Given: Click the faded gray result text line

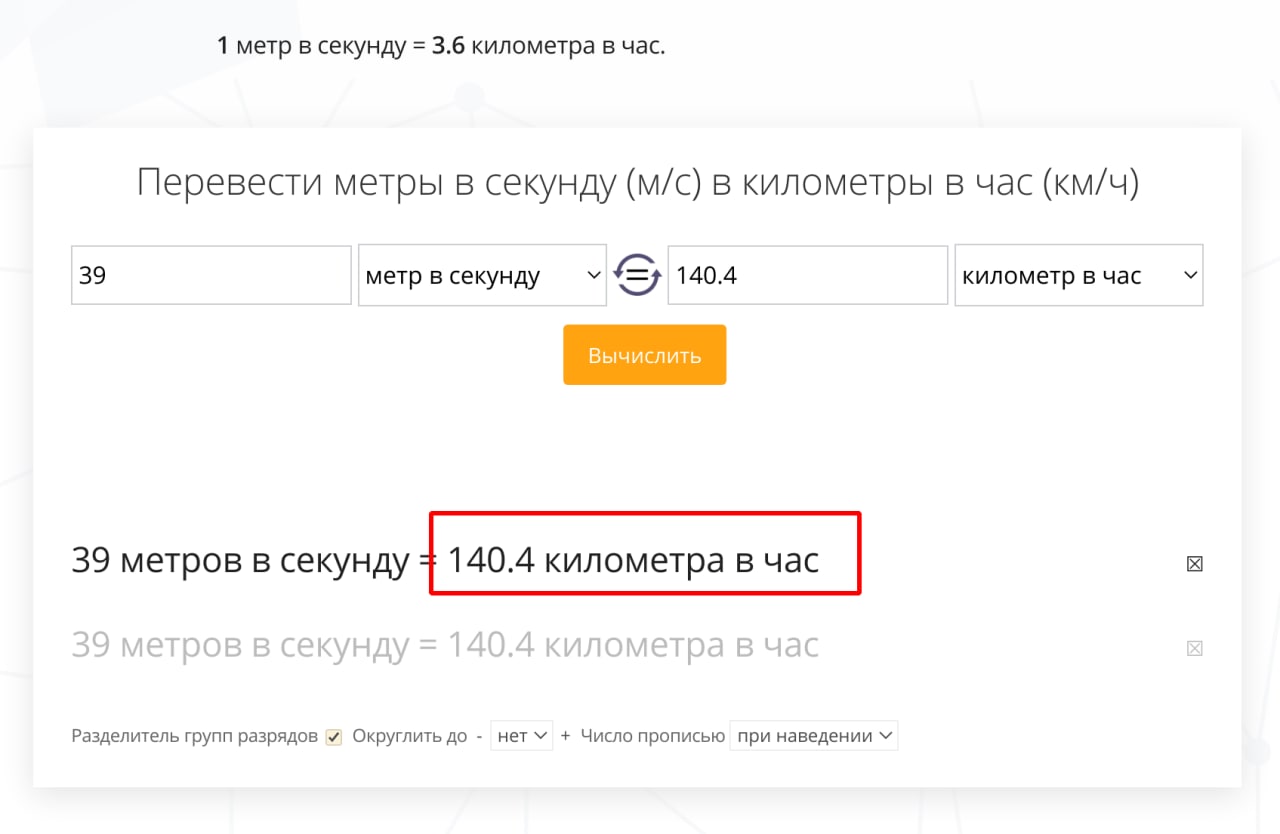Looking at the screenshot, I should pos(445,646).
